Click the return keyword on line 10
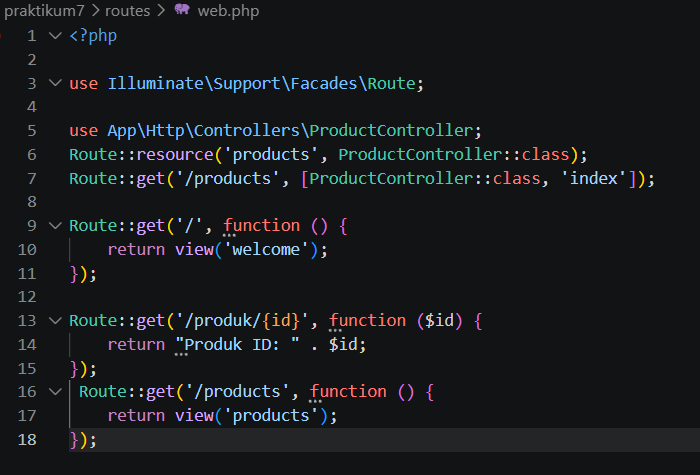 pyautogui.click(x=136, y=249)
